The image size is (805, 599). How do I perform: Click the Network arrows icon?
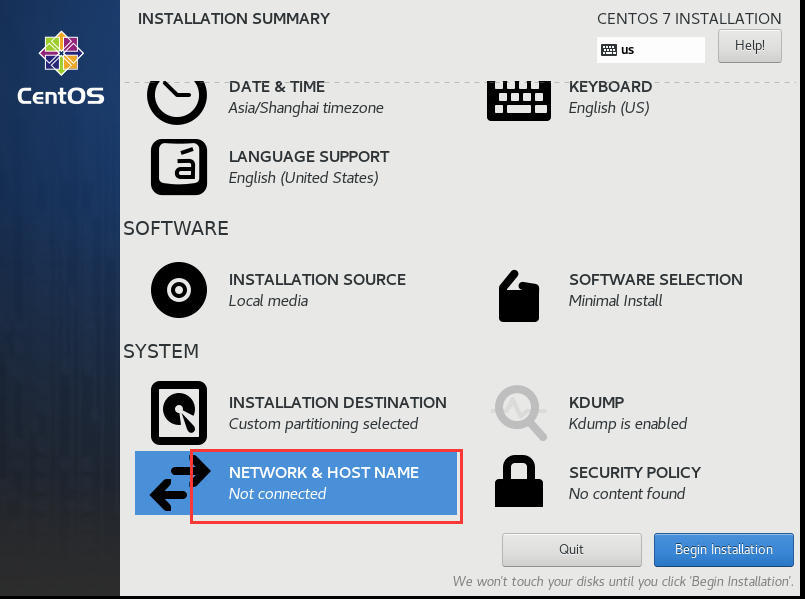coord(180,482)
